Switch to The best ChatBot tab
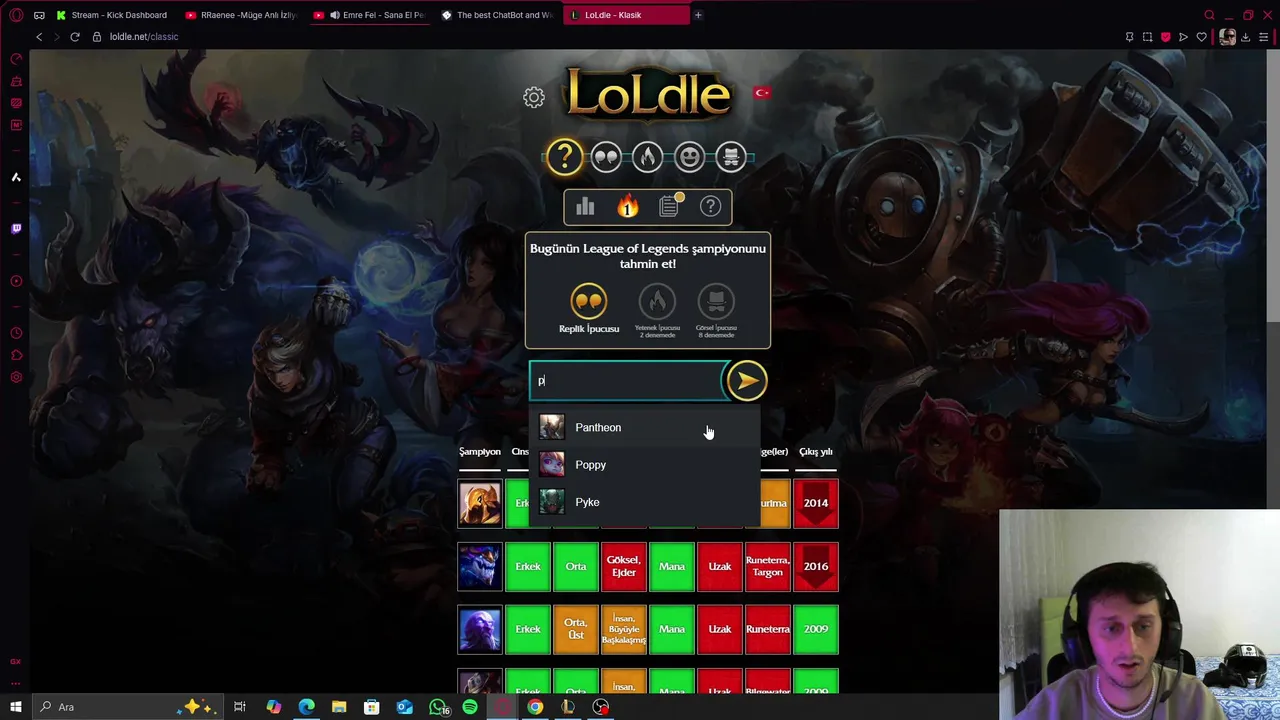 coord(497,15)
